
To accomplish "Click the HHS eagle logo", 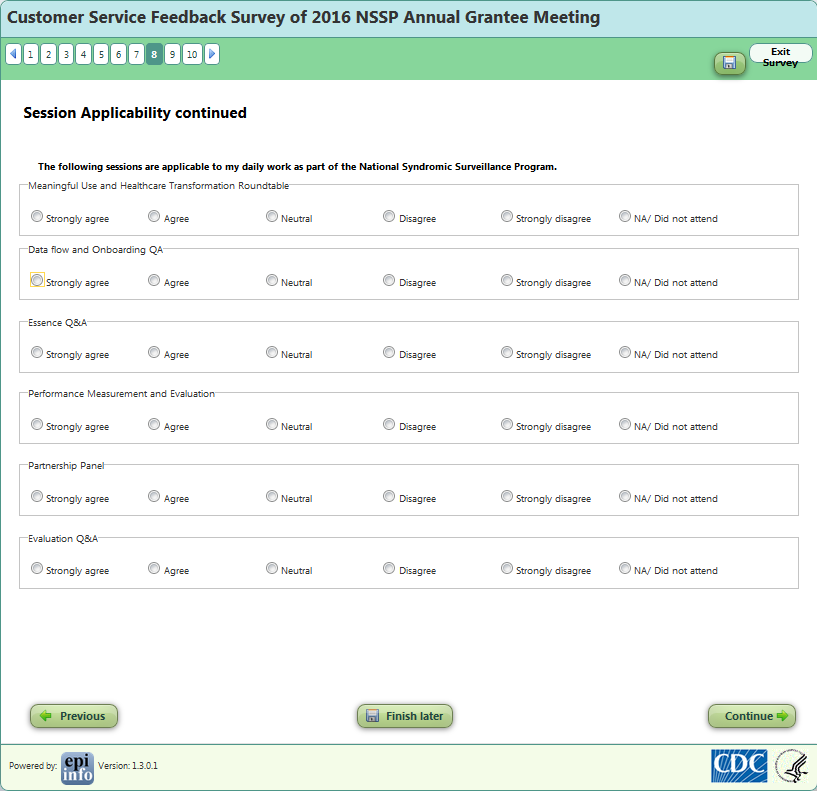I will (793, 765).
